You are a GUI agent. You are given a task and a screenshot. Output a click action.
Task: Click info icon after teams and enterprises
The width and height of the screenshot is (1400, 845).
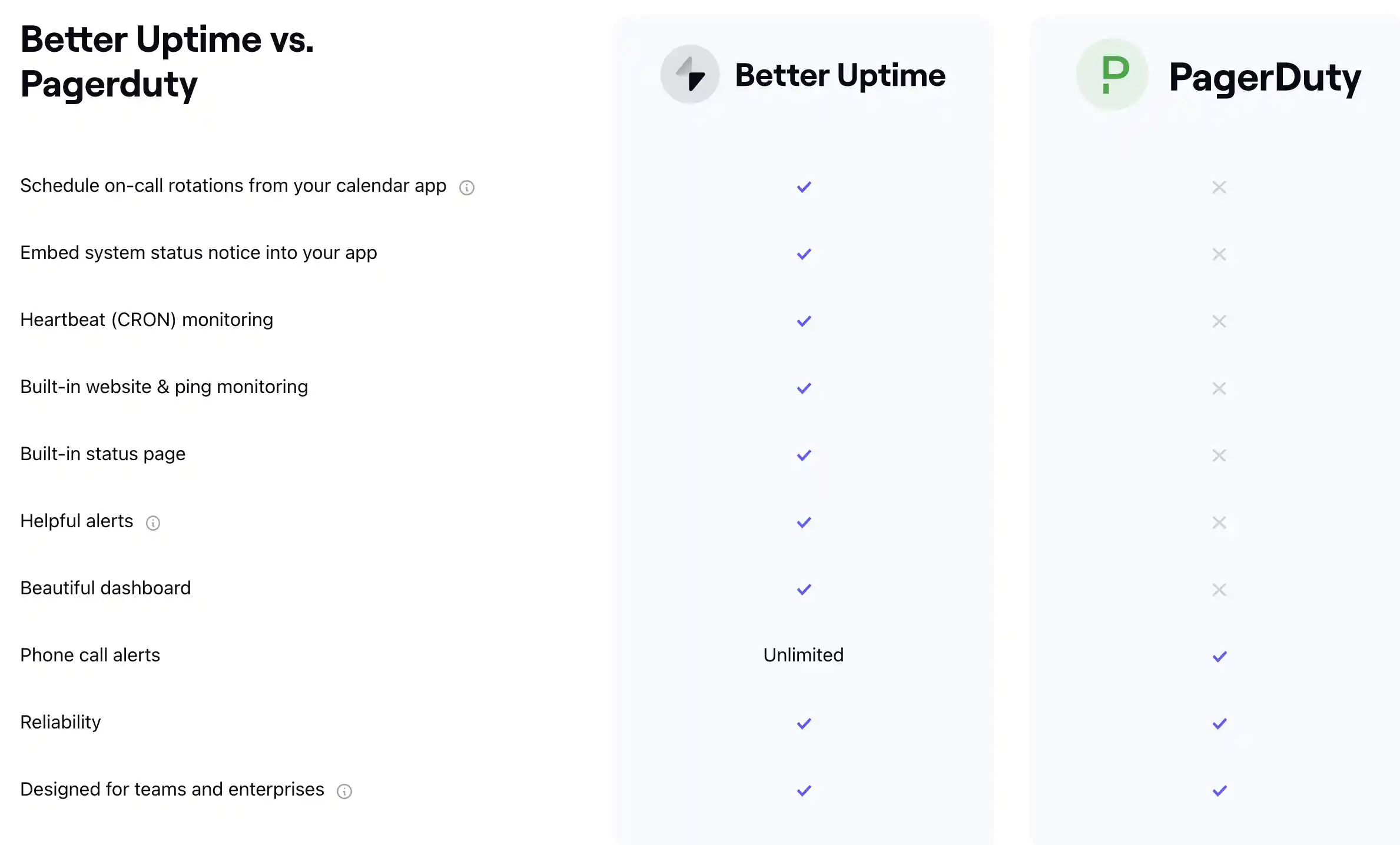click(344, 791)
